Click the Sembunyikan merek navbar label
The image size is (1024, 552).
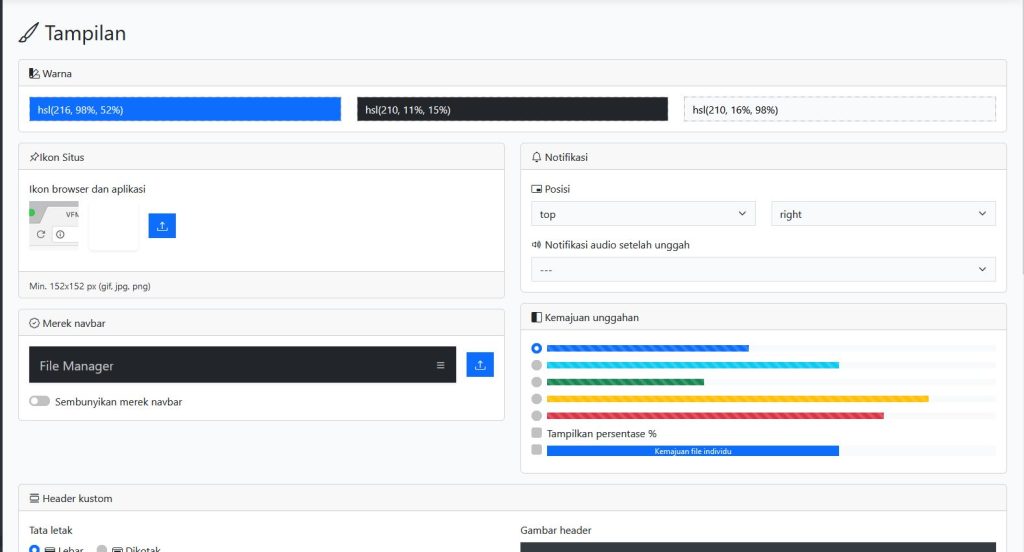118,402
